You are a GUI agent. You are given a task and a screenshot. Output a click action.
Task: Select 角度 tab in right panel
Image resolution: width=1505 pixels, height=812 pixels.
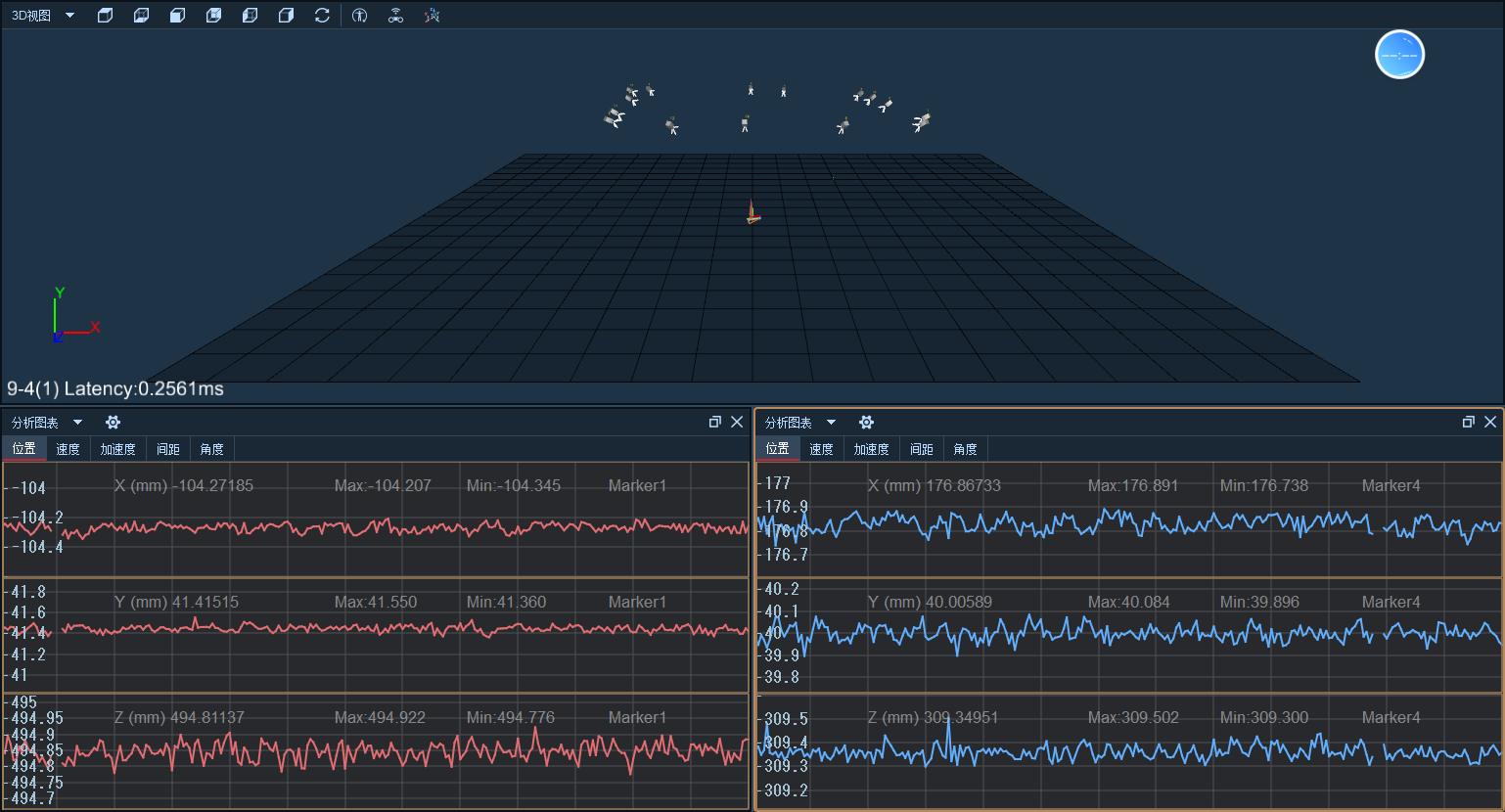(x=966, y=449)
